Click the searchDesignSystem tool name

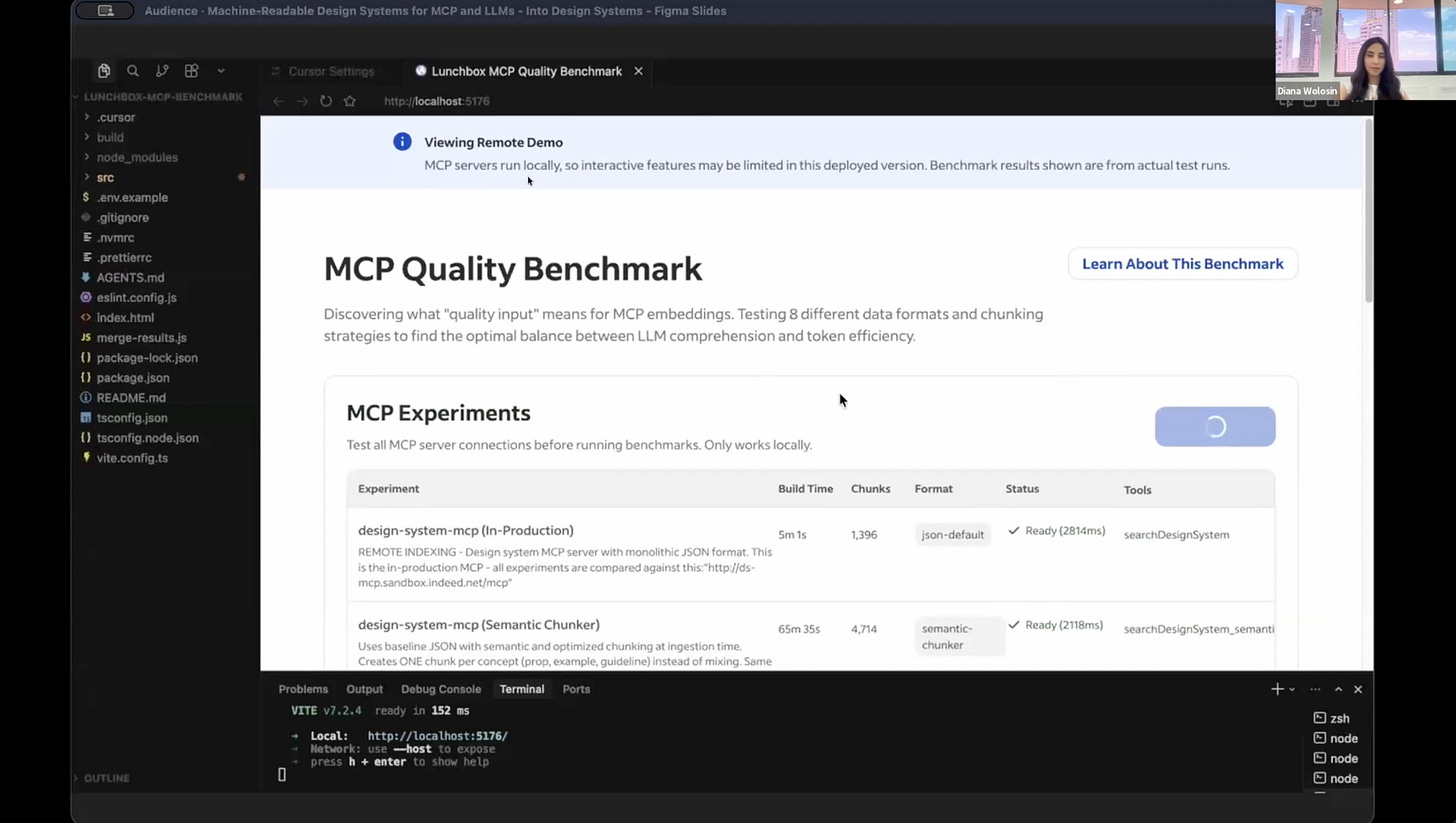point(1176,535)
